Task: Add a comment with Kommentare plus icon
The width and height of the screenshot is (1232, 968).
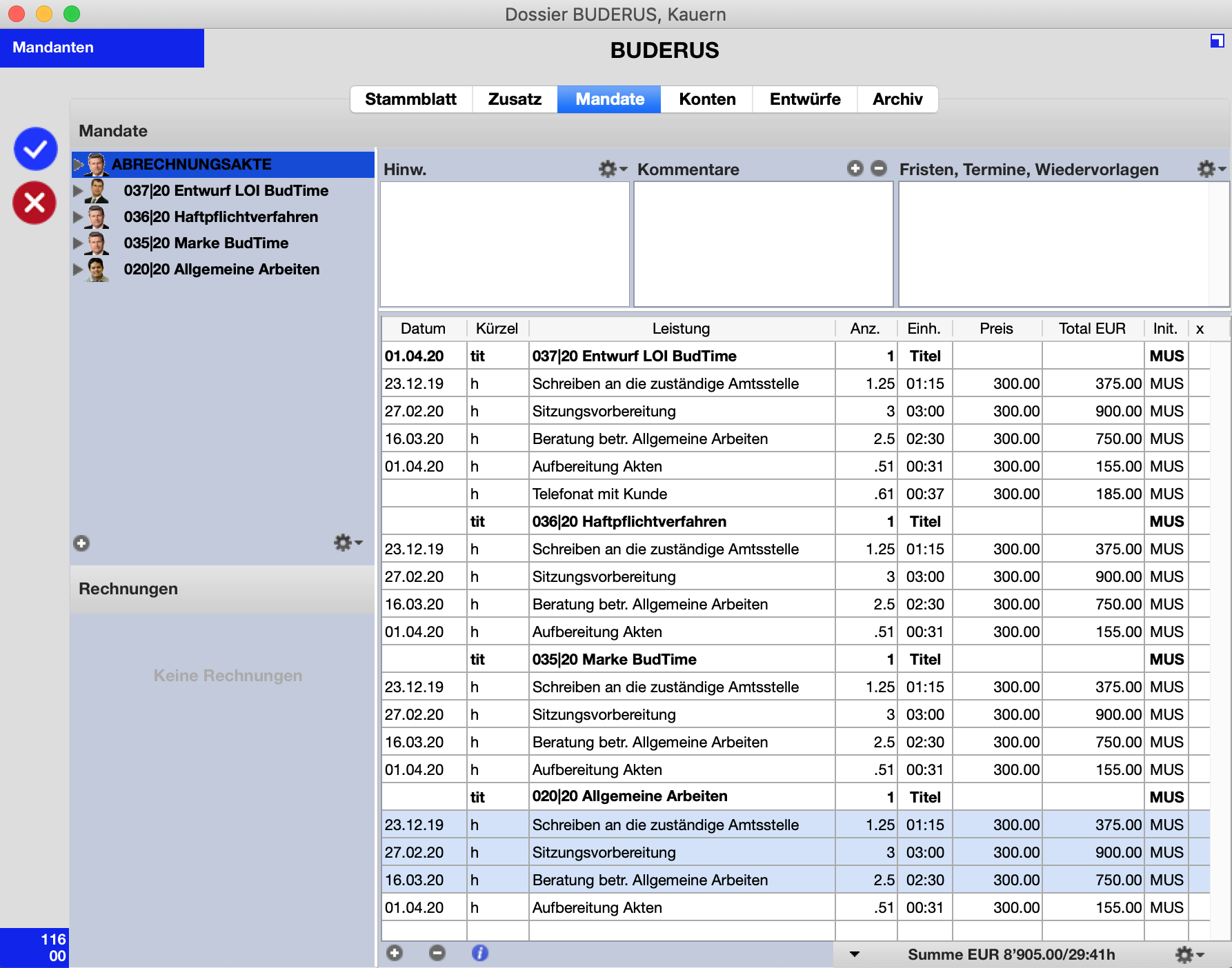Action: [x=855, y=168]
